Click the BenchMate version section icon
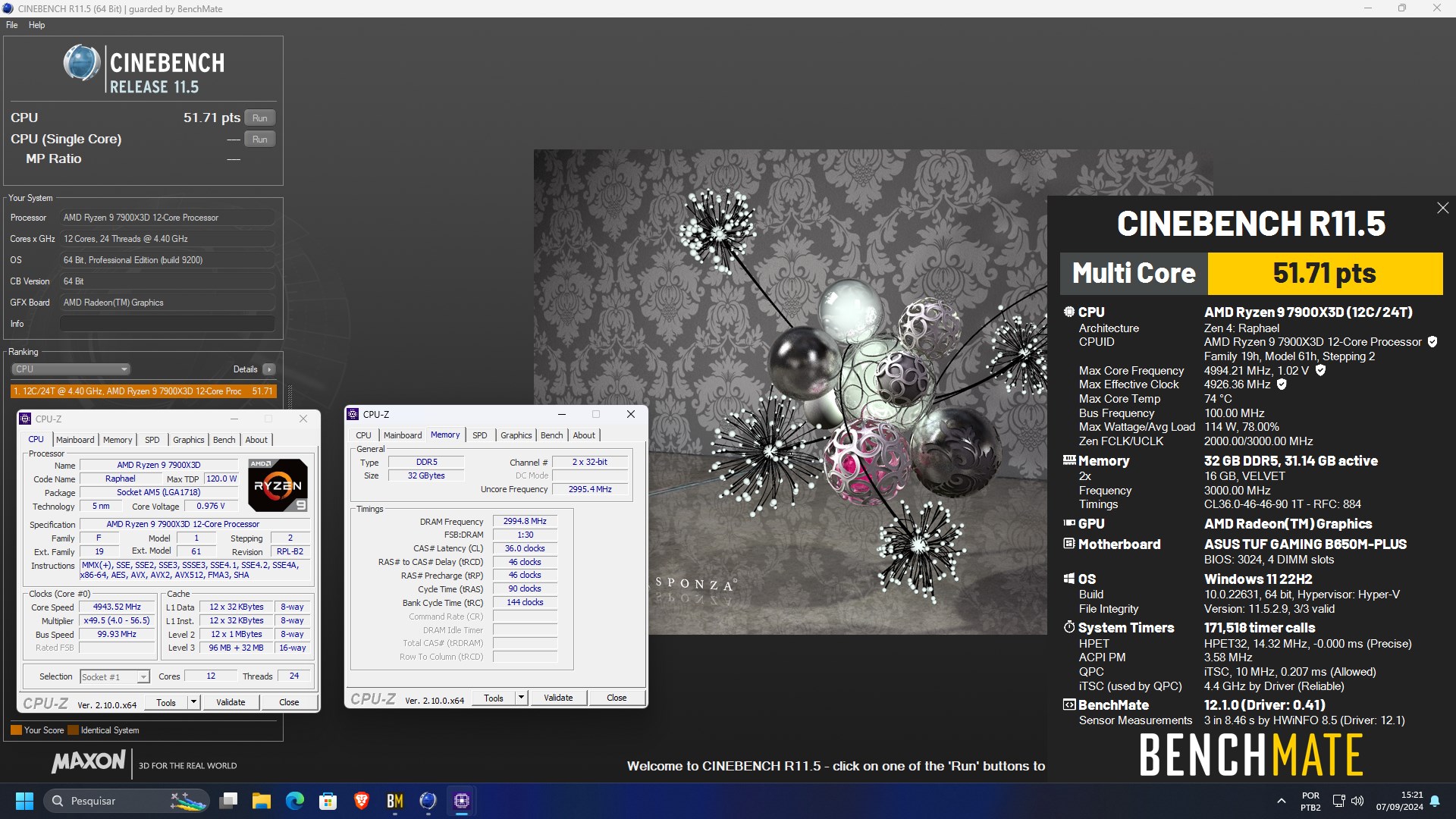 click(x=1069, y=704)
